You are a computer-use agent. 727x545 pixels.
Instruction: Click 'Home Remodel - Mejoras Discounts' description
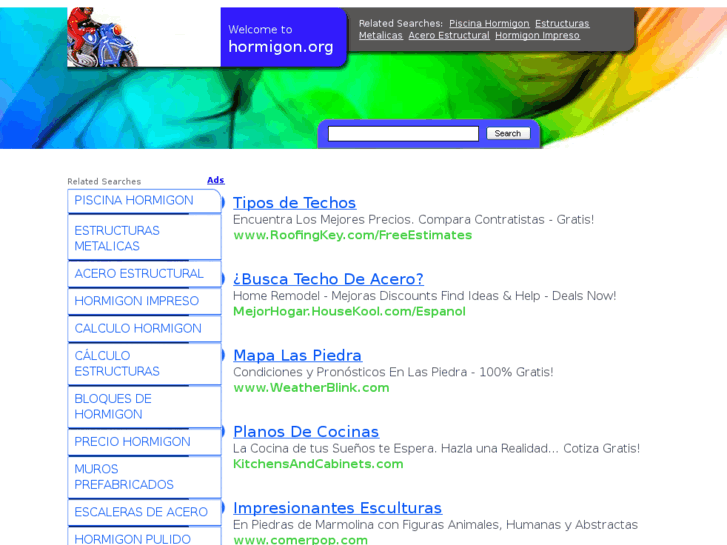pyautogui.click(x=424, y=296)
